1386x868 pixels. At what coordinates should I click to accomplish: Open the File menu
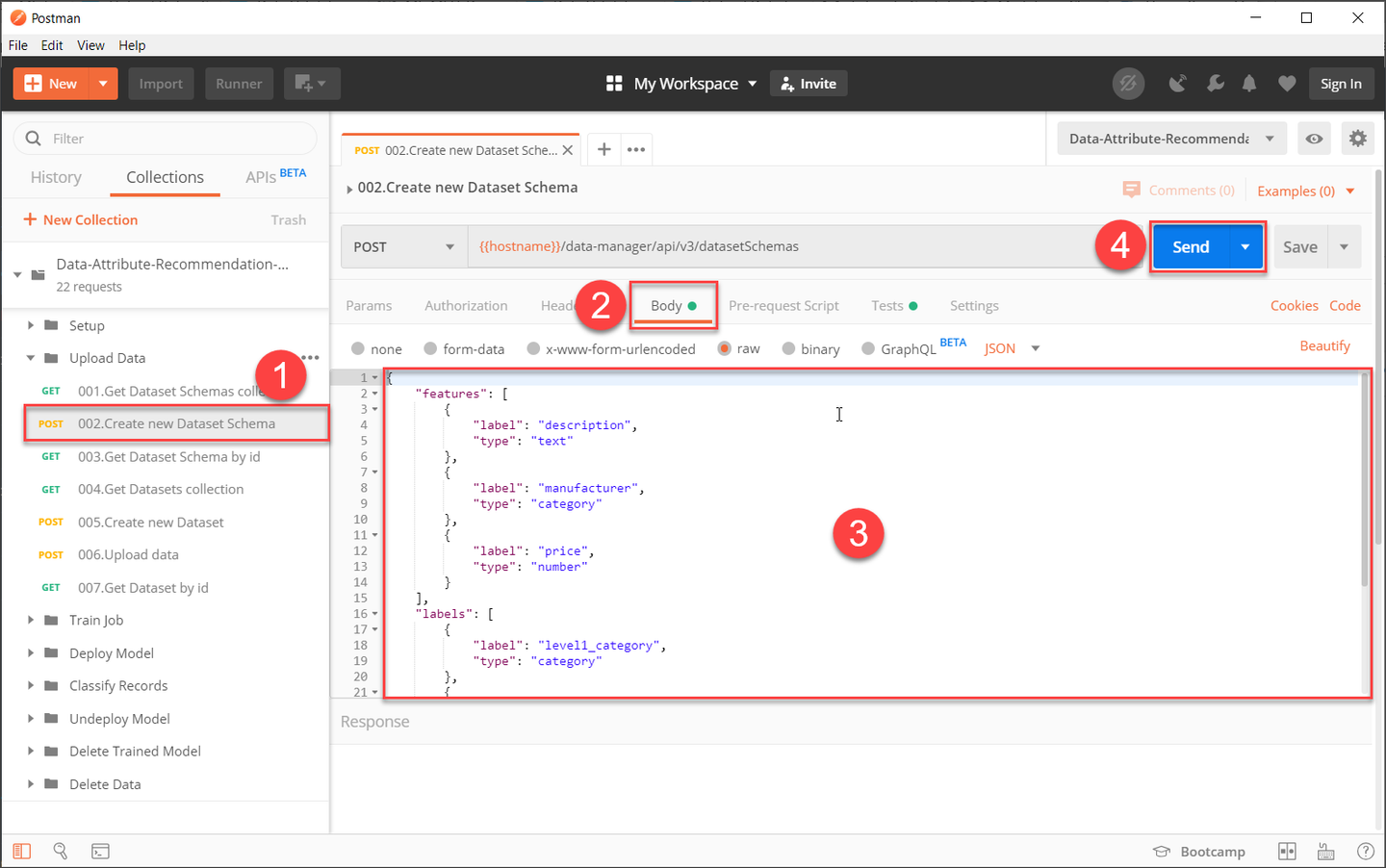18,45
